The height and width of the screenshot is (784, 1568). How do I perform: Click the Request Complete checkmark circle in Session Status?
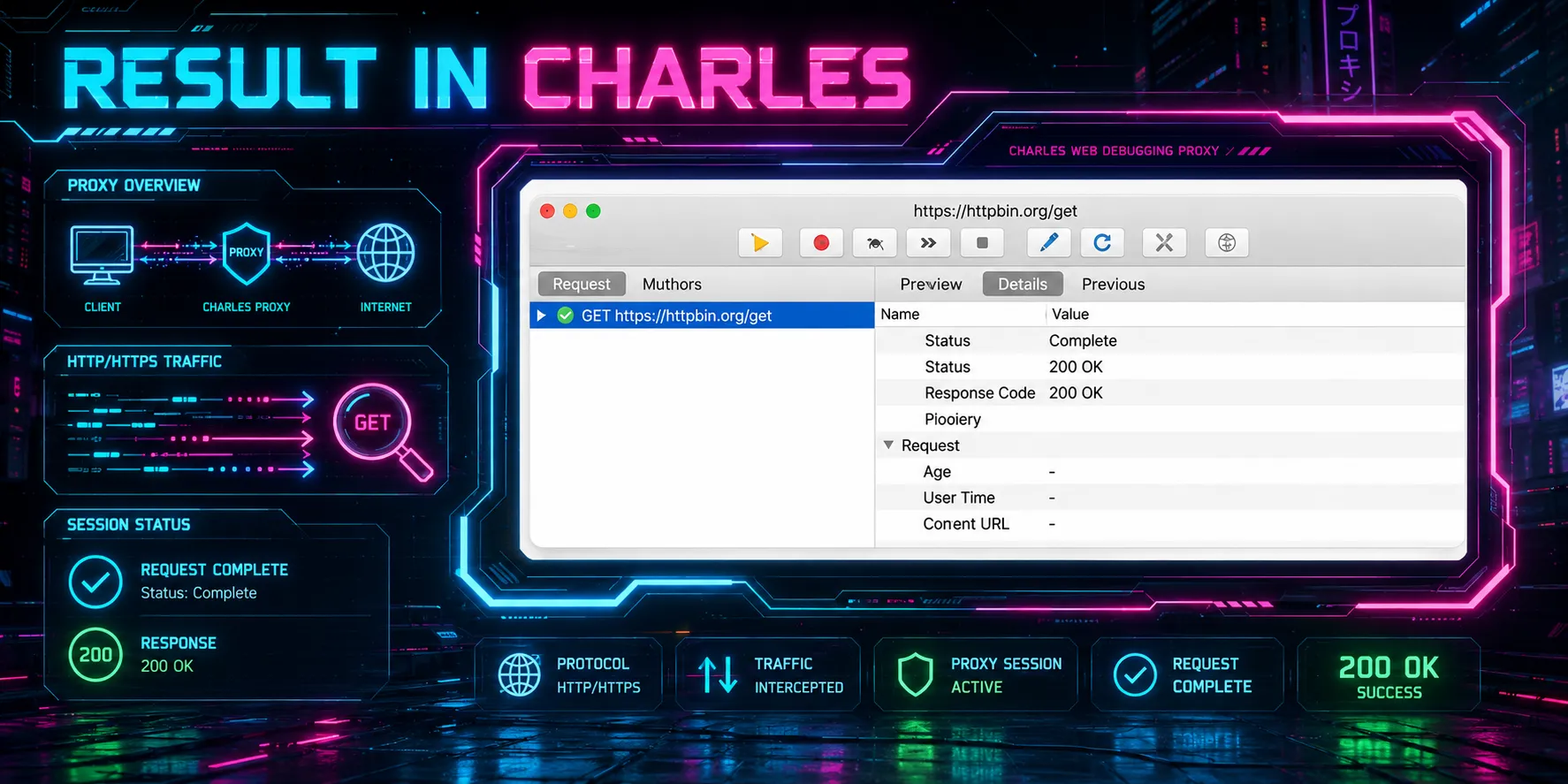[95, 582]
